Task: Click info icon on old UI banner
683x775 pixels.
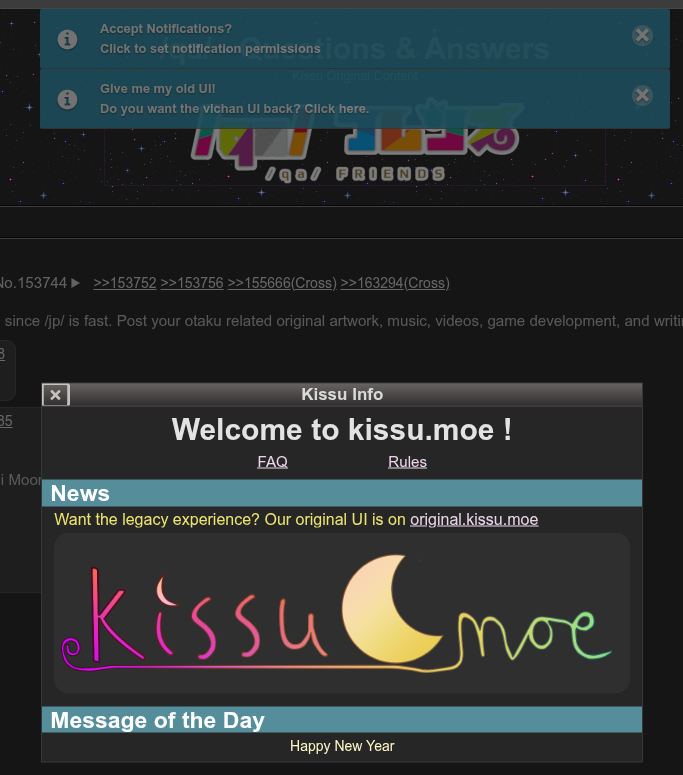Action: [67, 99]
